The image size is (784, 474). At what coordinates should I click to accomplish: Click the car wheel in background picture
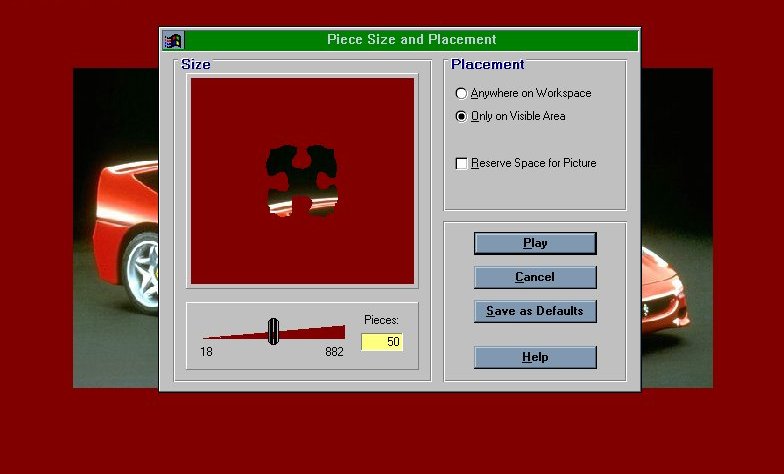tap(140, 273)
